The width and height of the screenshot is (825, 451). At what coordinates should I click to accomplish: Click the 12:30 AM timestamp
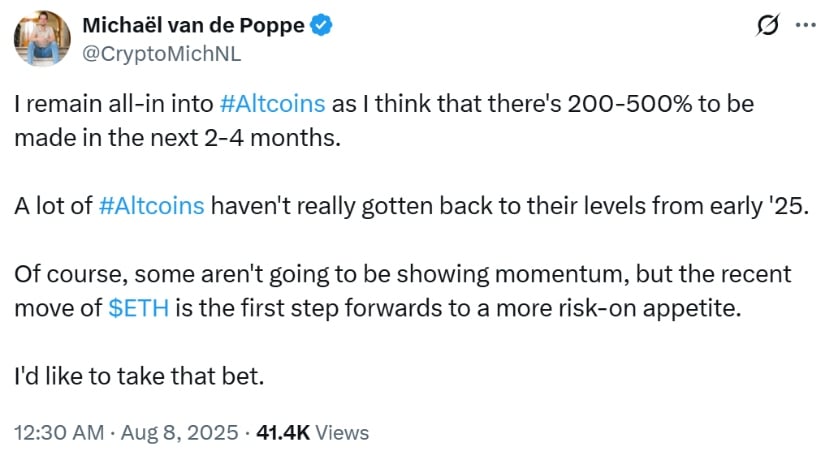tap(59, 433)
